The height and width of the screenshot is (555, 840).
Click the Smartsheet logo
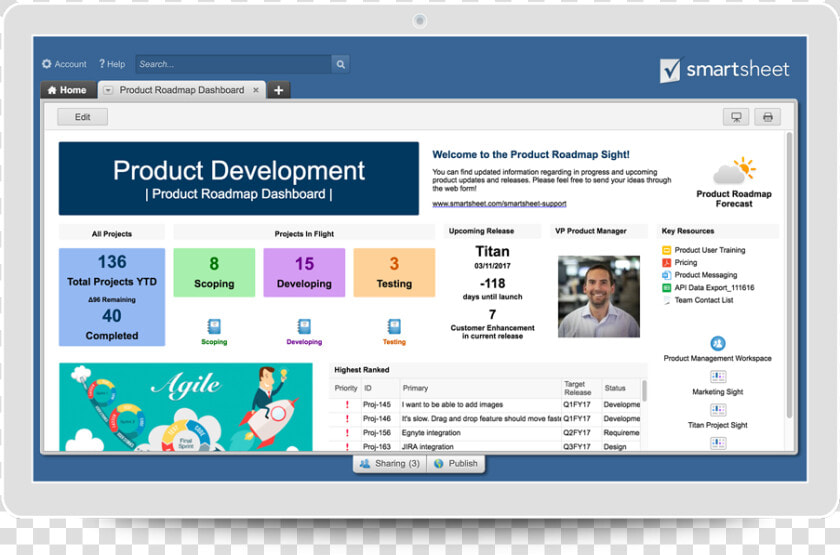724,70
